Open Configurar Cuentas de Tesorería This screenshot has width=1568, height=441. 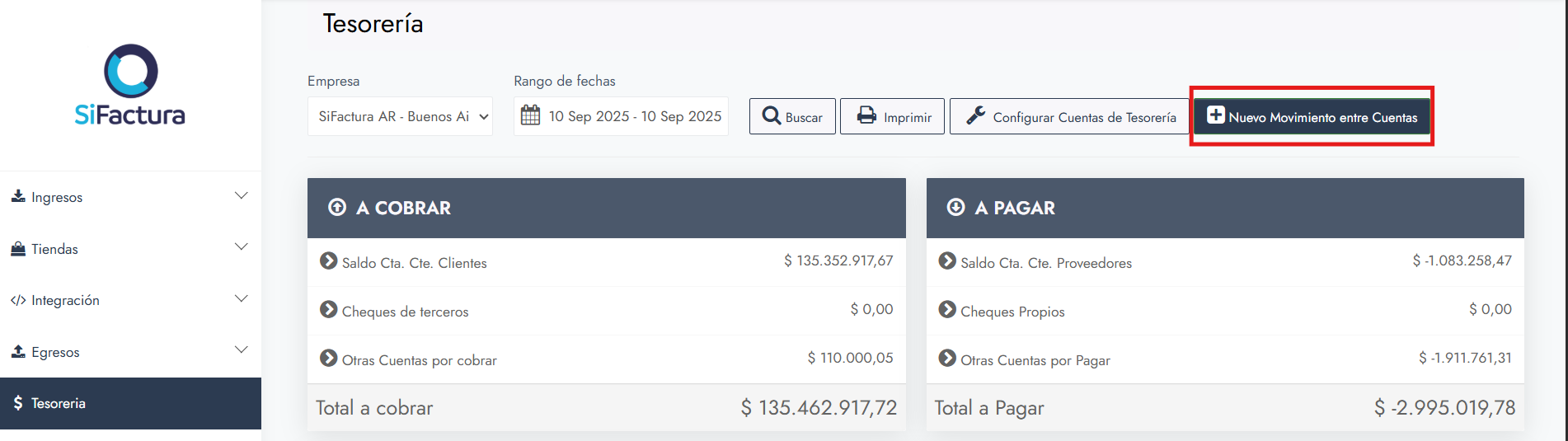1070,116
